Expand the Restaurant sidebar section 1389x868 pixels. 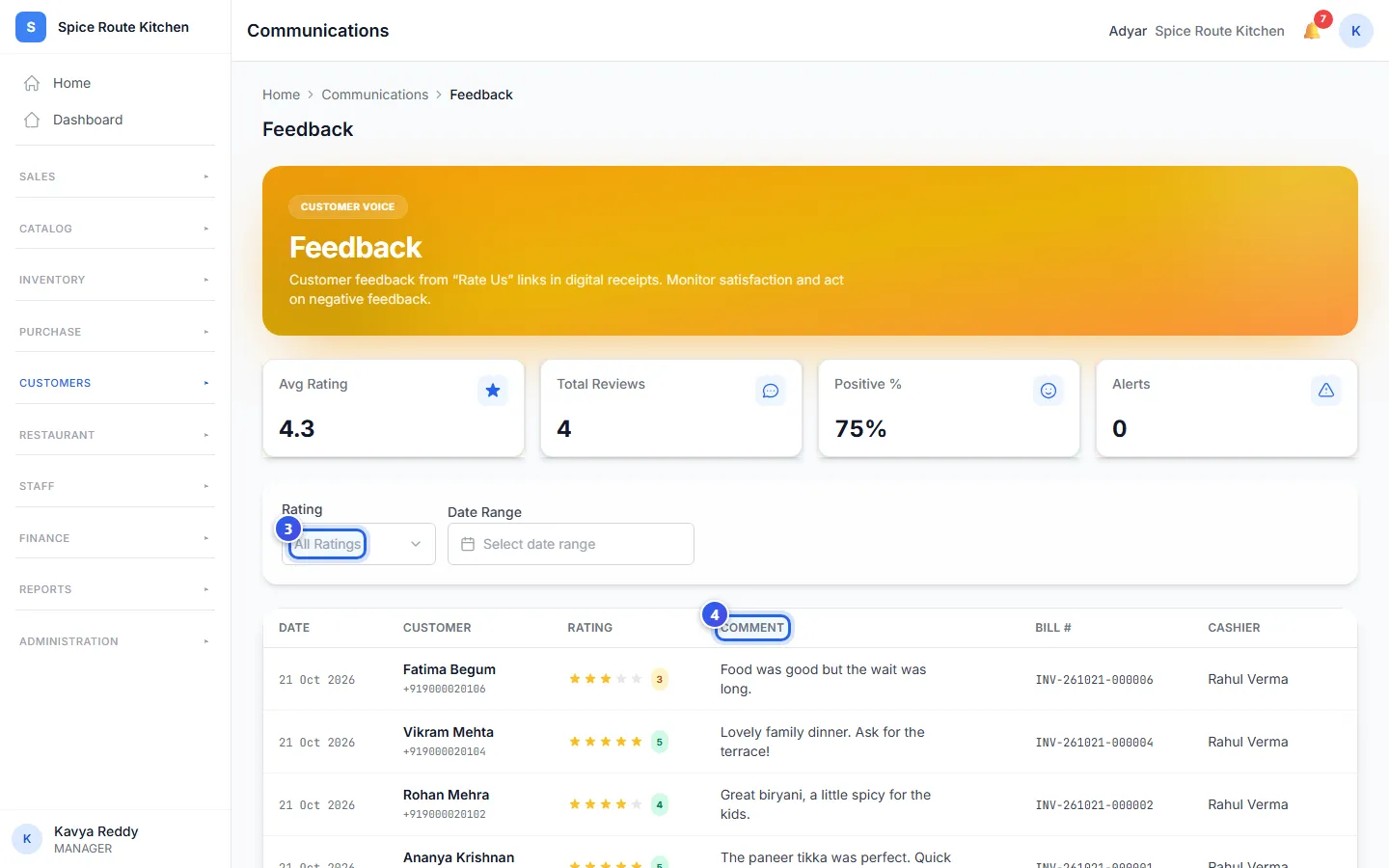click(115, 435)
